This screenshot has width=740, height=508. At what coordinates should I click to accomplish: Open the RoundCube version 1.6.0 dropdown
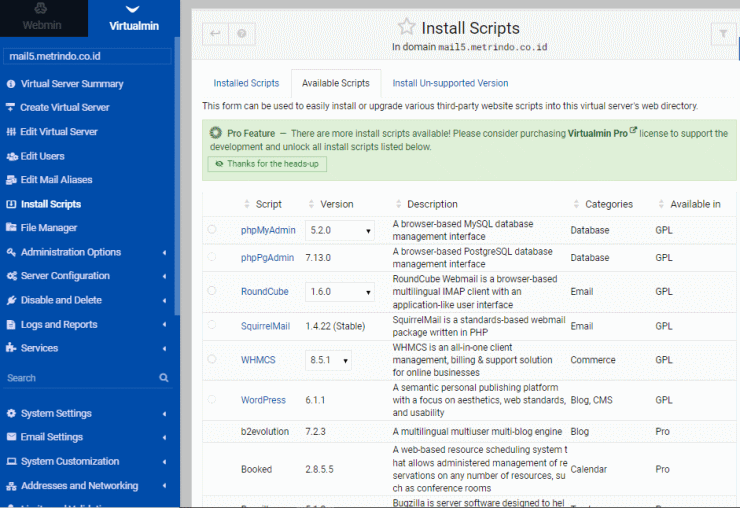point(340,292)
